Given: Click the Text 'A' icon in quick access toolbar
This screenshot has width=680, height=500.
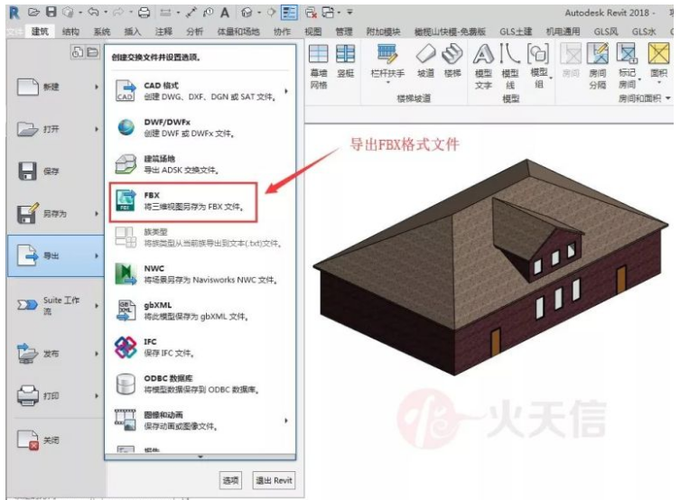Looking at the screenshot, I should pos(225,13).
